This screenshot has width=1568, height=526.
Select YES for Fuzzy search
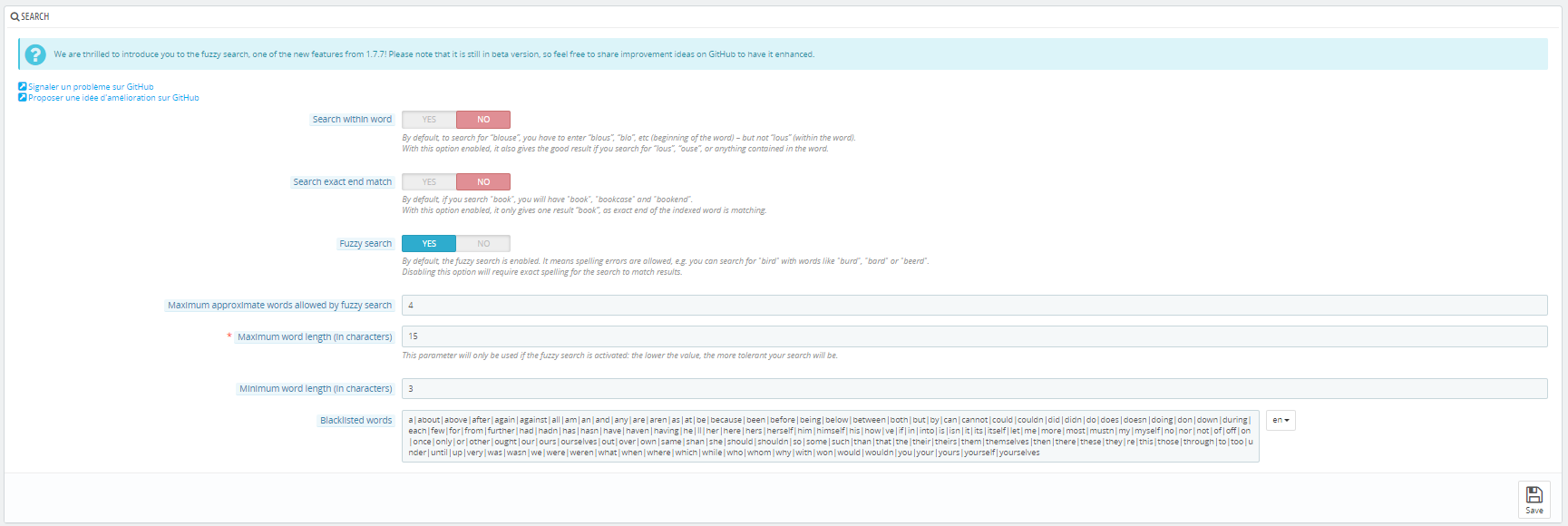tap(429, 244)
